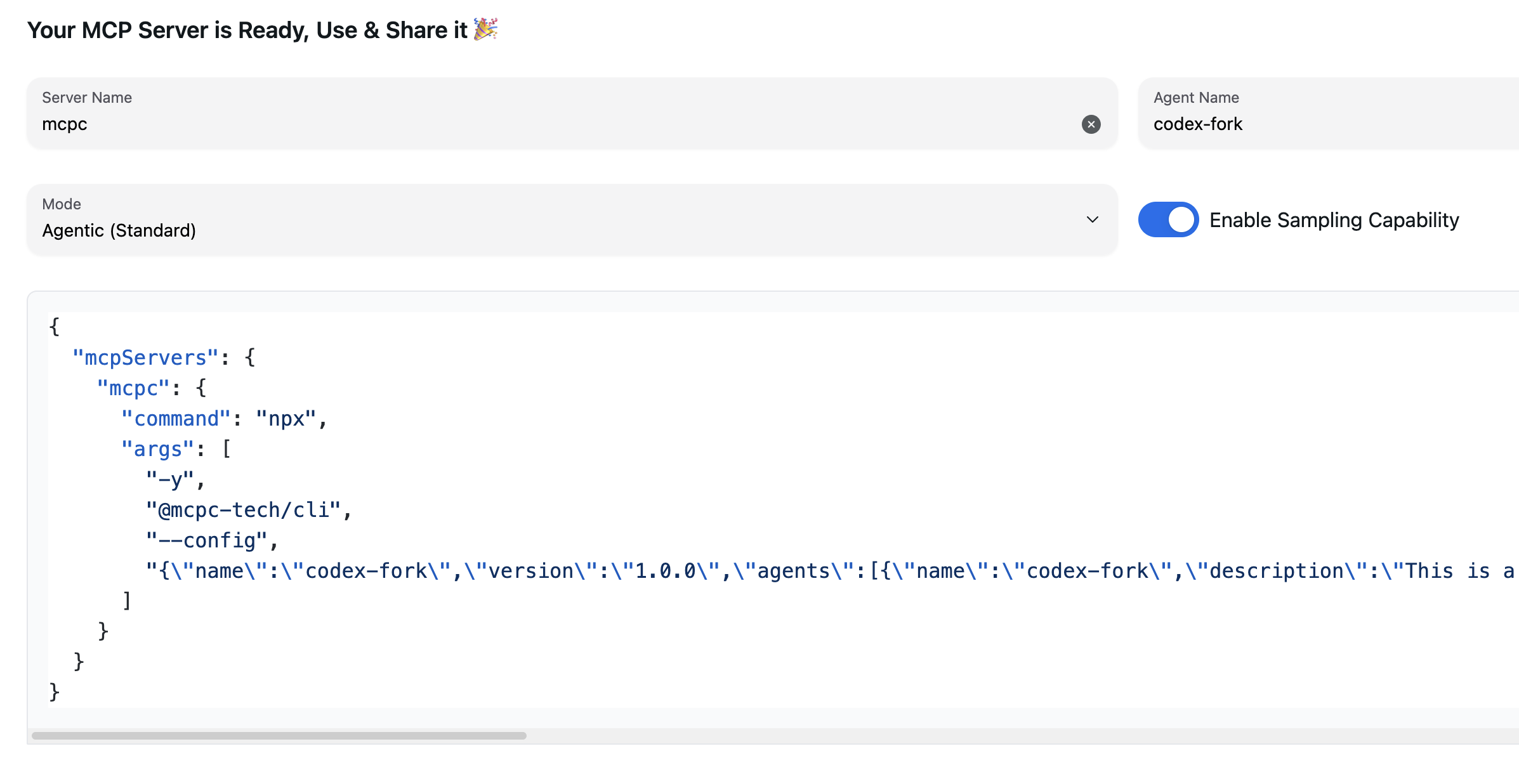This screenshot has width=1519, height=784.
Task: Click the "-y" argument line
Action: 170,480
